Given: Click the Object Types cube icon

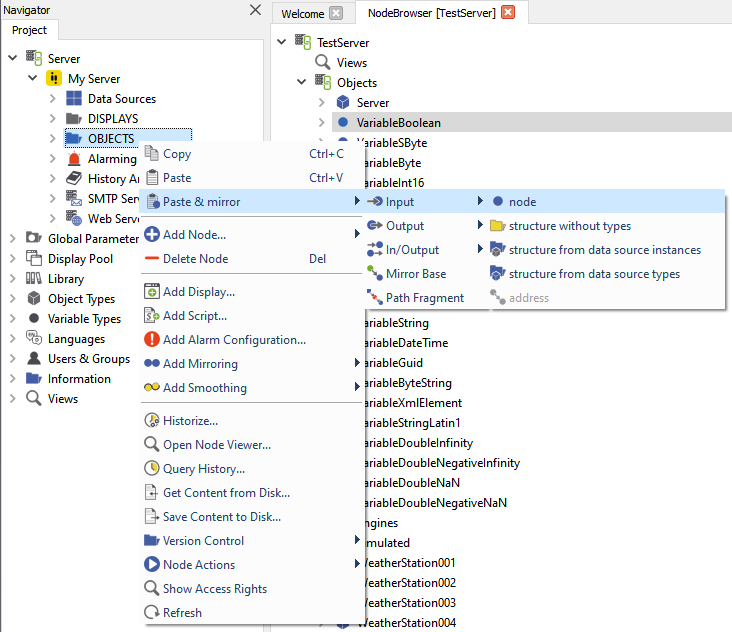Looking at the screenshot, I should tap(34, 298).
